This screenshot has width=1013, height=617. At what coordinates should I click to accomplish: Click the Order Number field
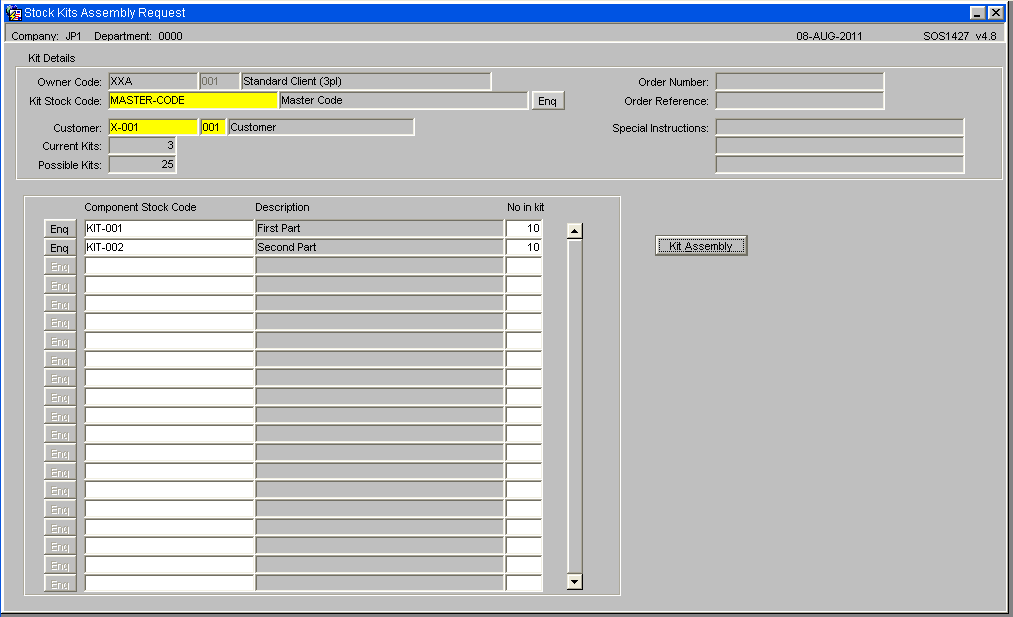pyautogui.click(x=800, y=81)
